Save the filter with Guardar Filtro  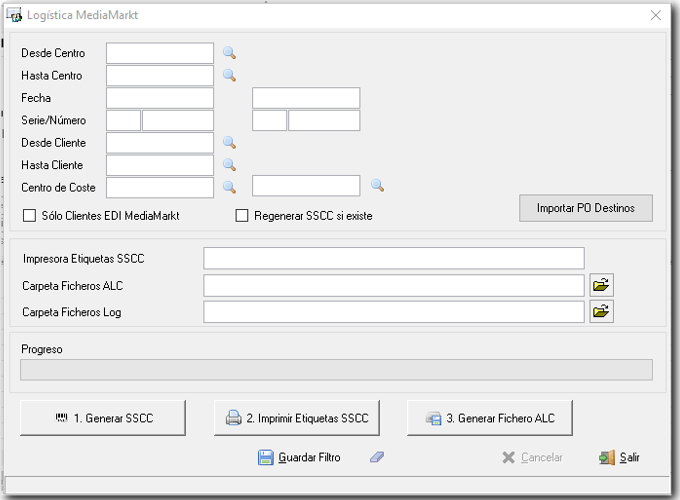(299, 458)
